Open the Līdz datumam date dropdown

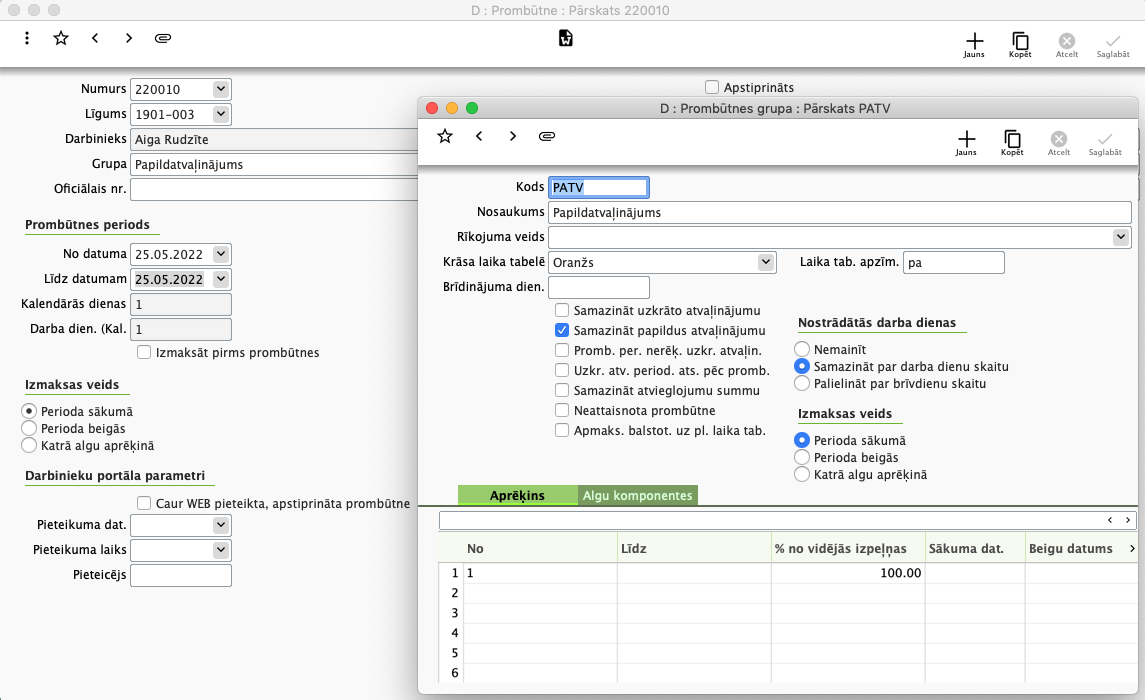click(x=221, y=279)
